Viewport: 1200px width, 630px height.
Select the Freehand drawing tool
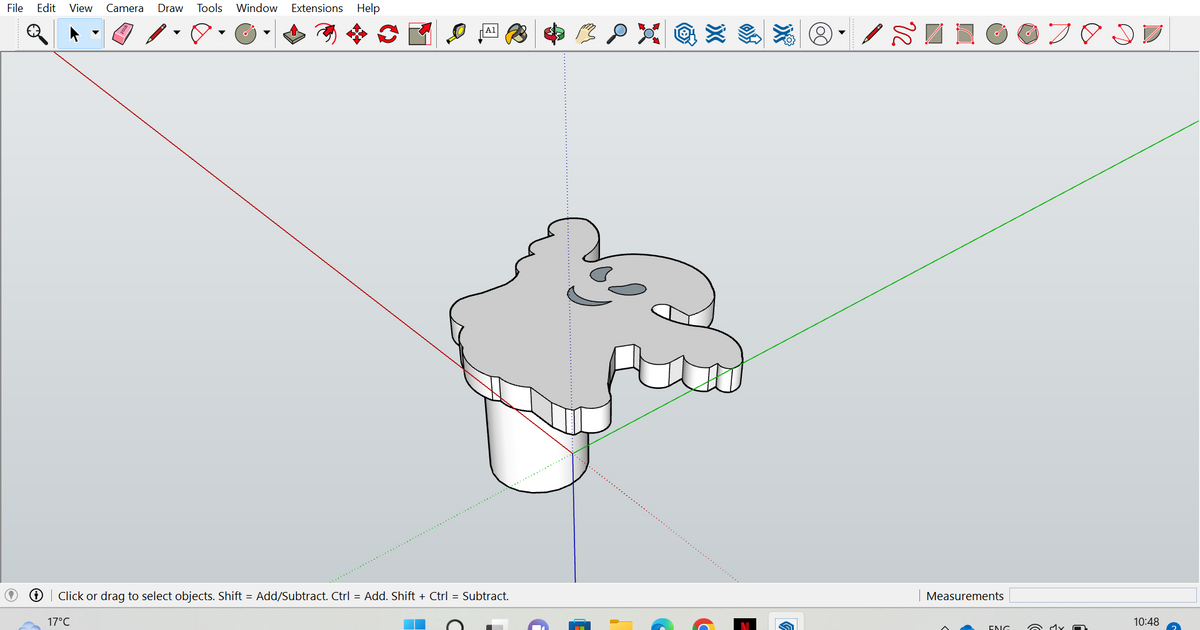pos(903,34)
